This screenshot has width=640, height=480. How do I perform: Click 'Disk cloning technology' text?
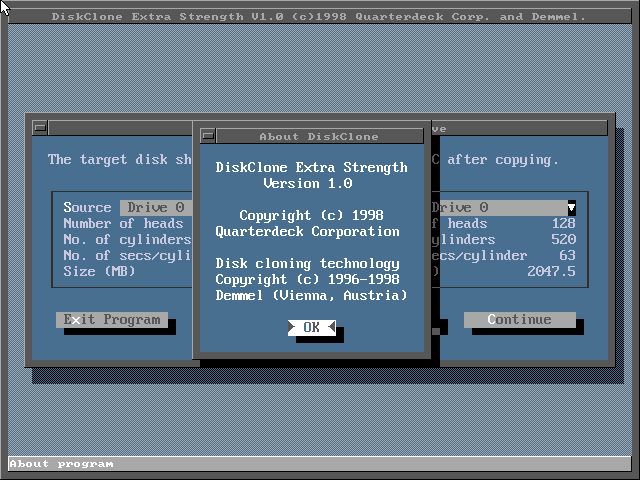[x=307, y=264]
